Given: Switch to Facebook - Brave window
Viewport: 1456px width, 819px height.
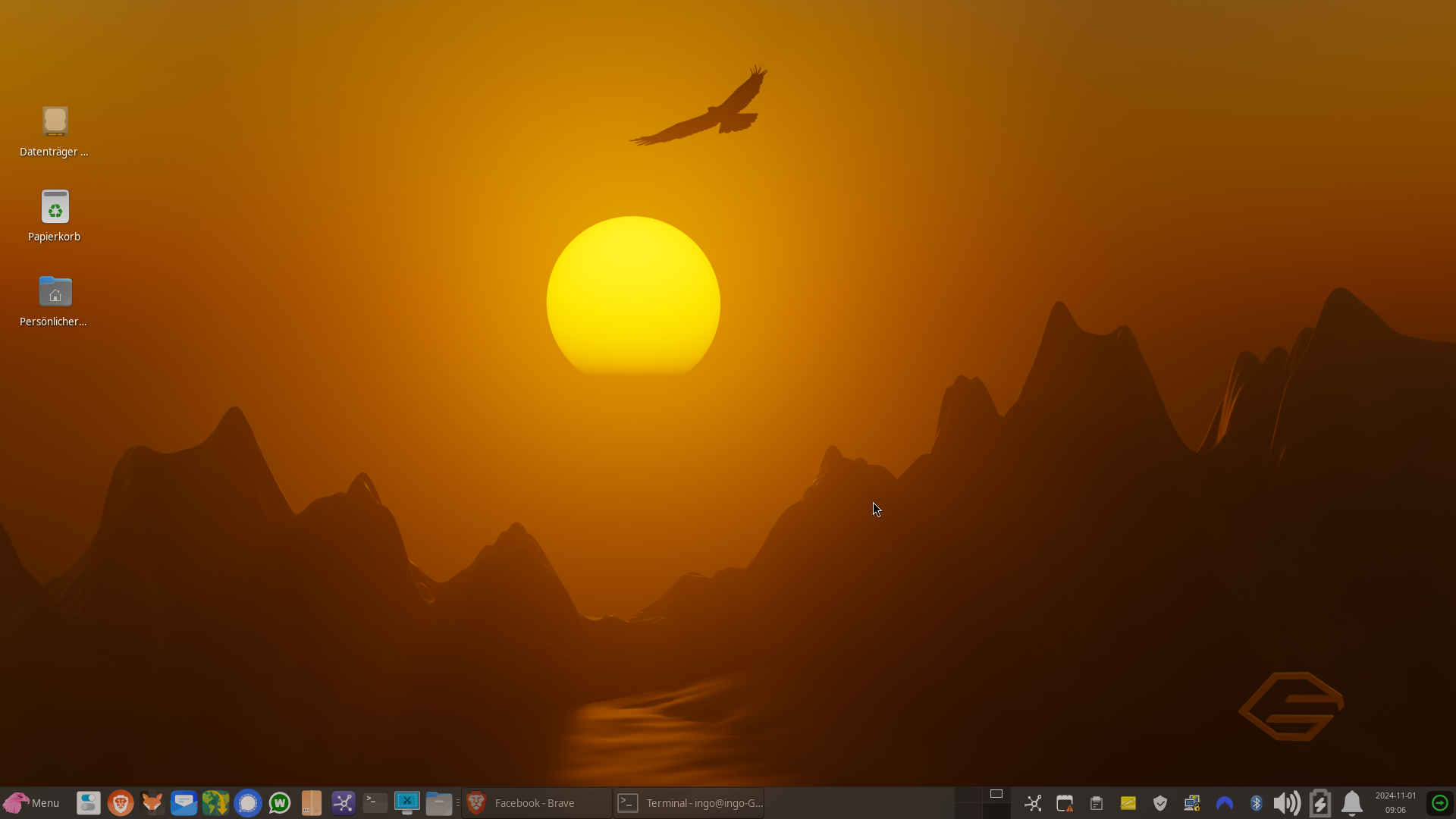Looking at the screenshot, I should (x=536, y=803).
